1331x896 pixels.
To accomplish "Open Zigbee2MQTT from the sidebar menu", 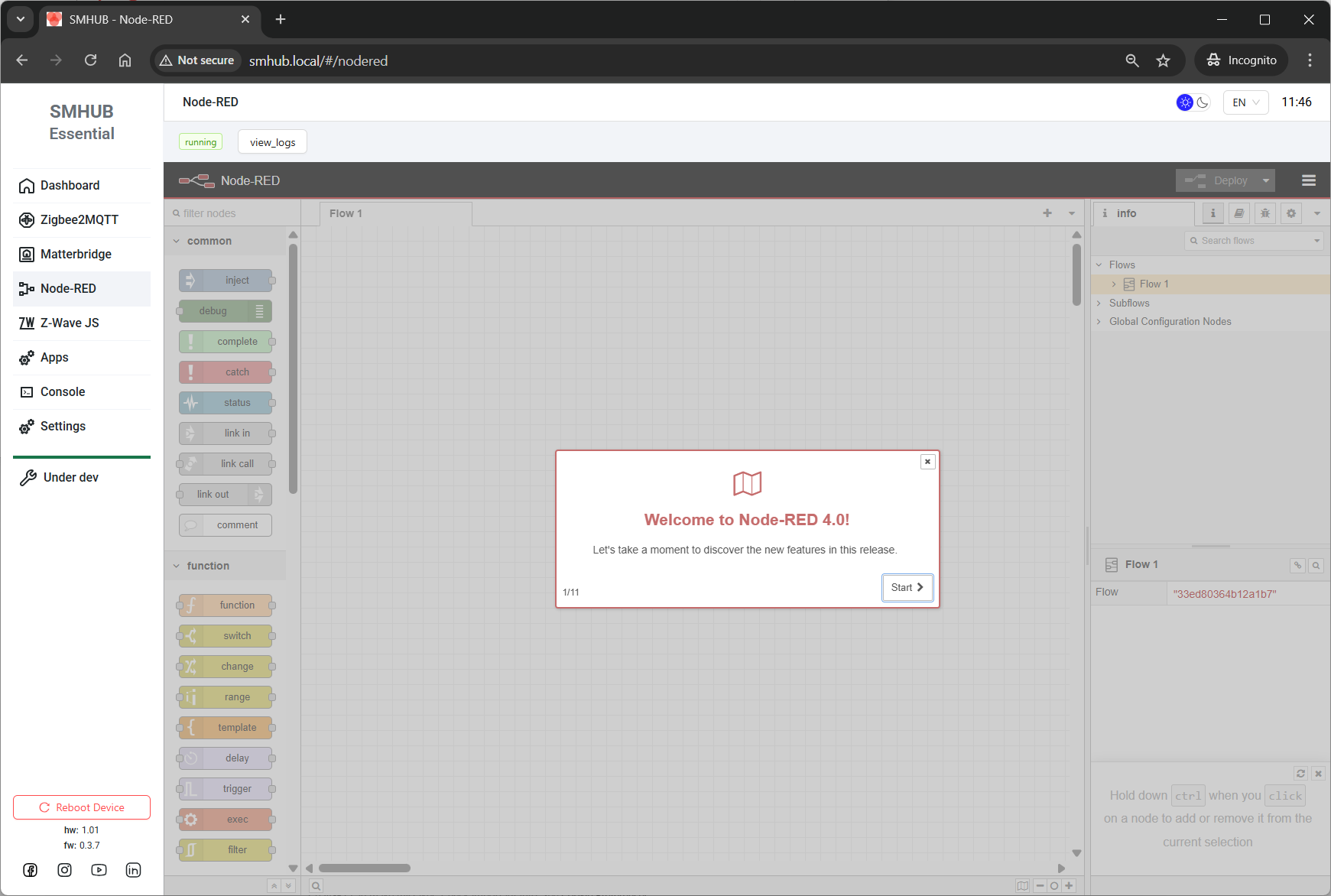I will [x=80, y=220].
